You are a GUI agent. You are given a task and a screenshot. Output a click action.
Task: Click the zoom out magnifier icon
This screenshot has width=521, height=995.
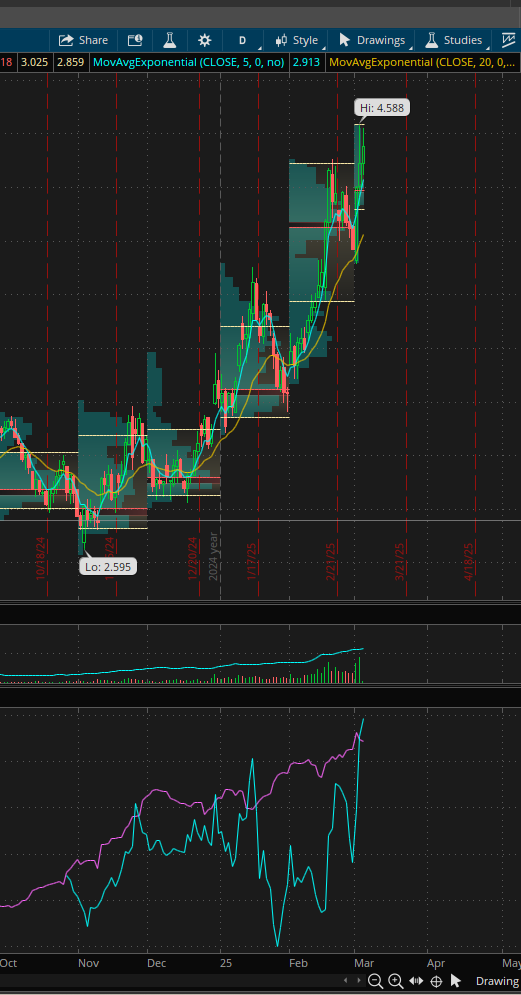point(375,981)
